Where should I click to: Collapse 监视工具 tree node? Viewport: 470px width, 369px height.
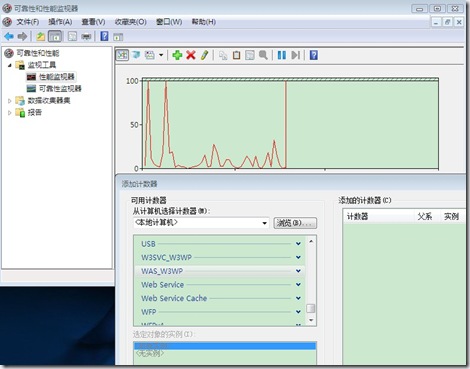10,65
